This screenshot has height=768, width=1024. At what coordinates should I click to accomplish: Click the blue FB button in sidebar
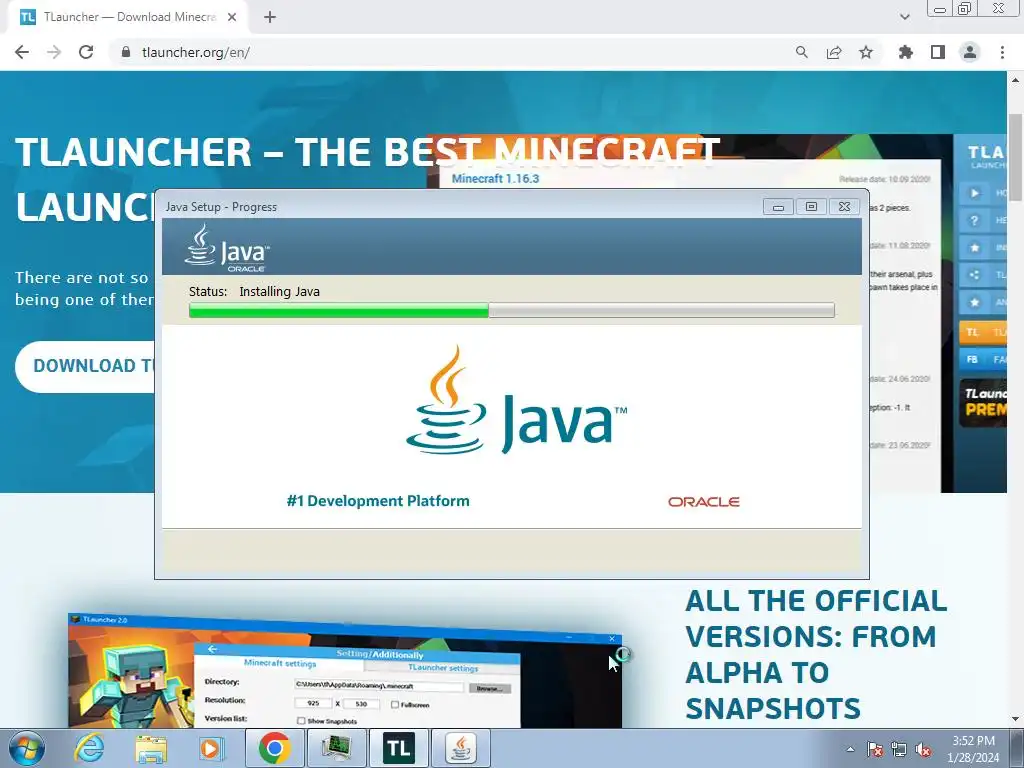(982, 359)
